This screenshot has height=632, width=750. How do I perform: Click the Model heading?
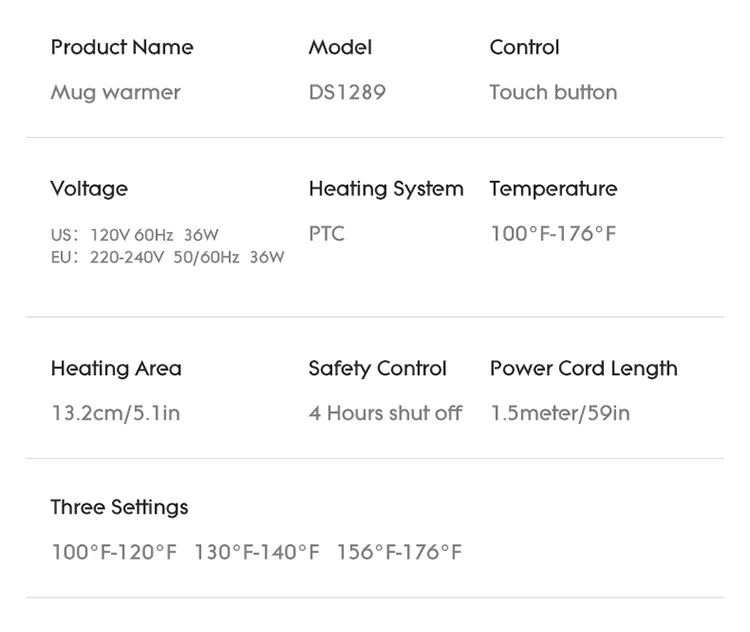point(340,47)
